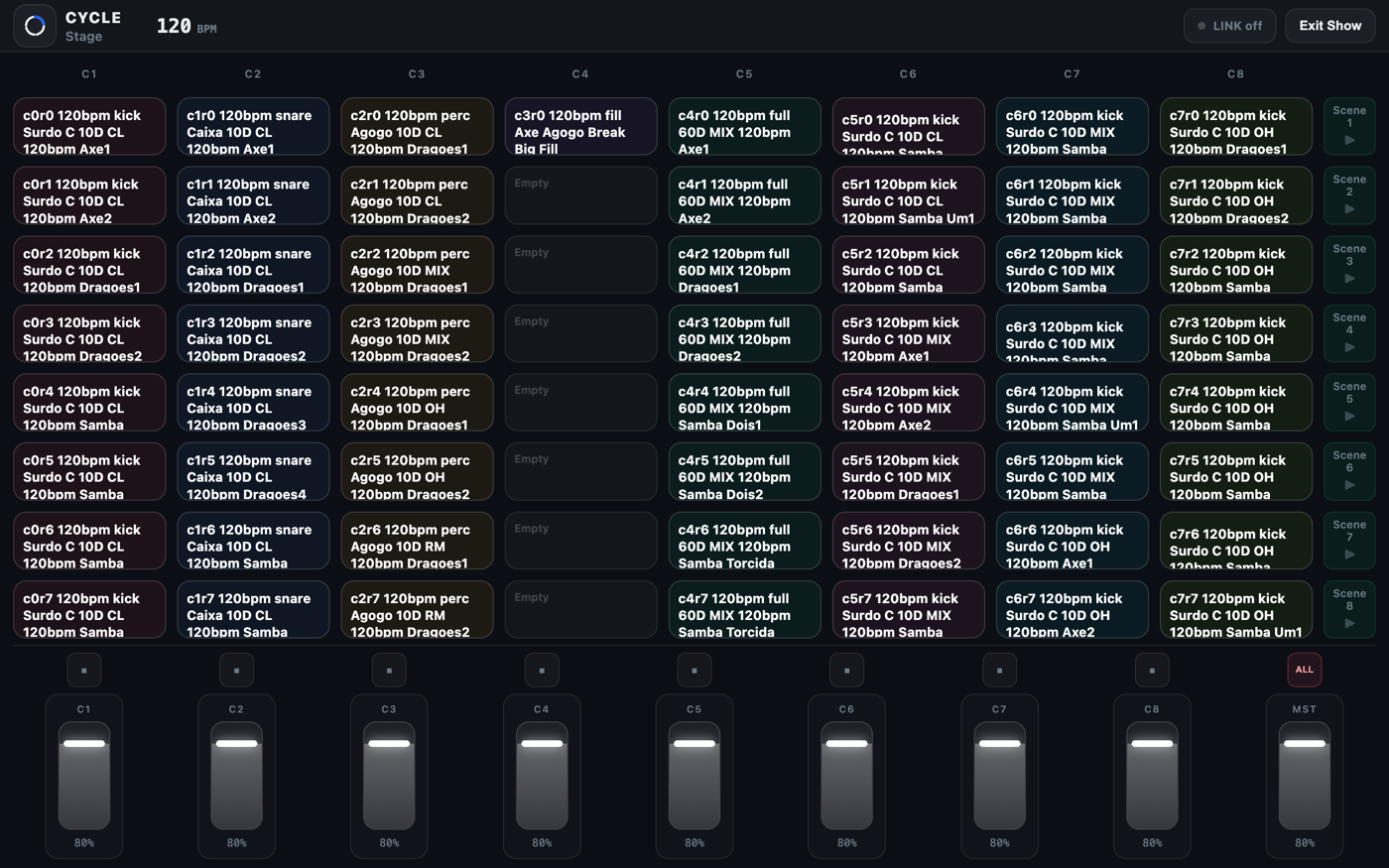Trigger clip c1r5 snare Dragoes4
Viewport: 1389px width, 868px height.
click(x=253, y=471)
